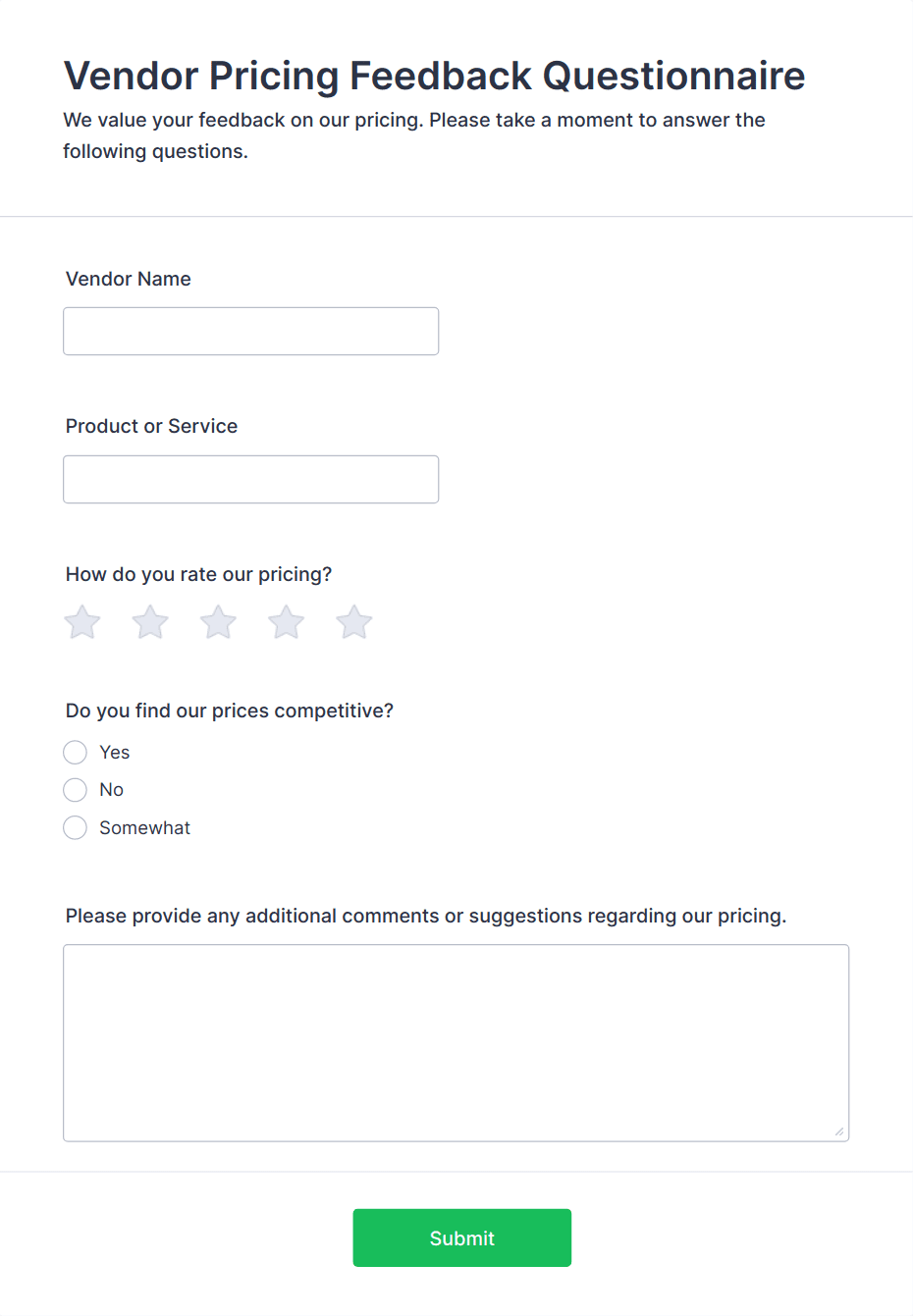The image size is (913, 1316).
Task: Select the second rating star
Action: (150, 622)
